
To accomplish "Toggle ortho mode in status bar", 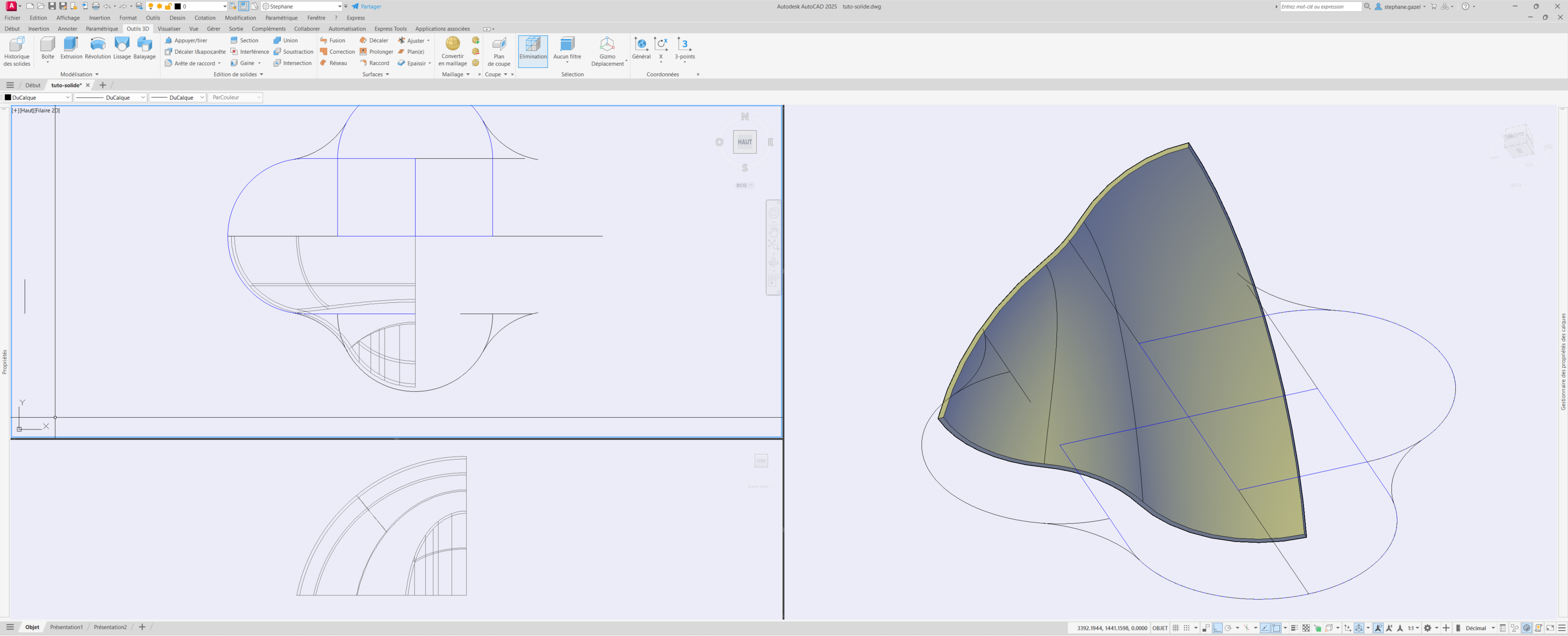I will click(x=1217, y=628).
